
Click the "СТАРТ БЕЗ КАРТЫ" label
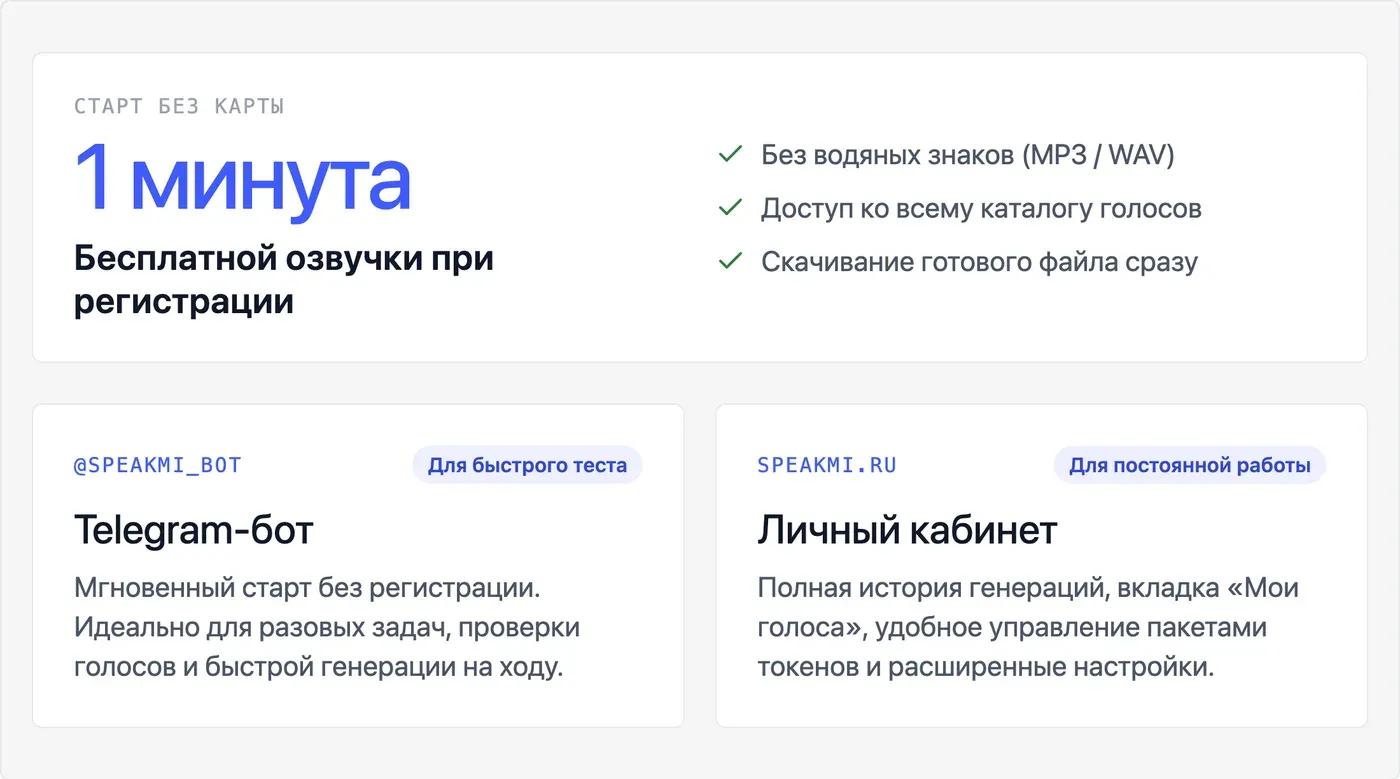click(179, 106)
